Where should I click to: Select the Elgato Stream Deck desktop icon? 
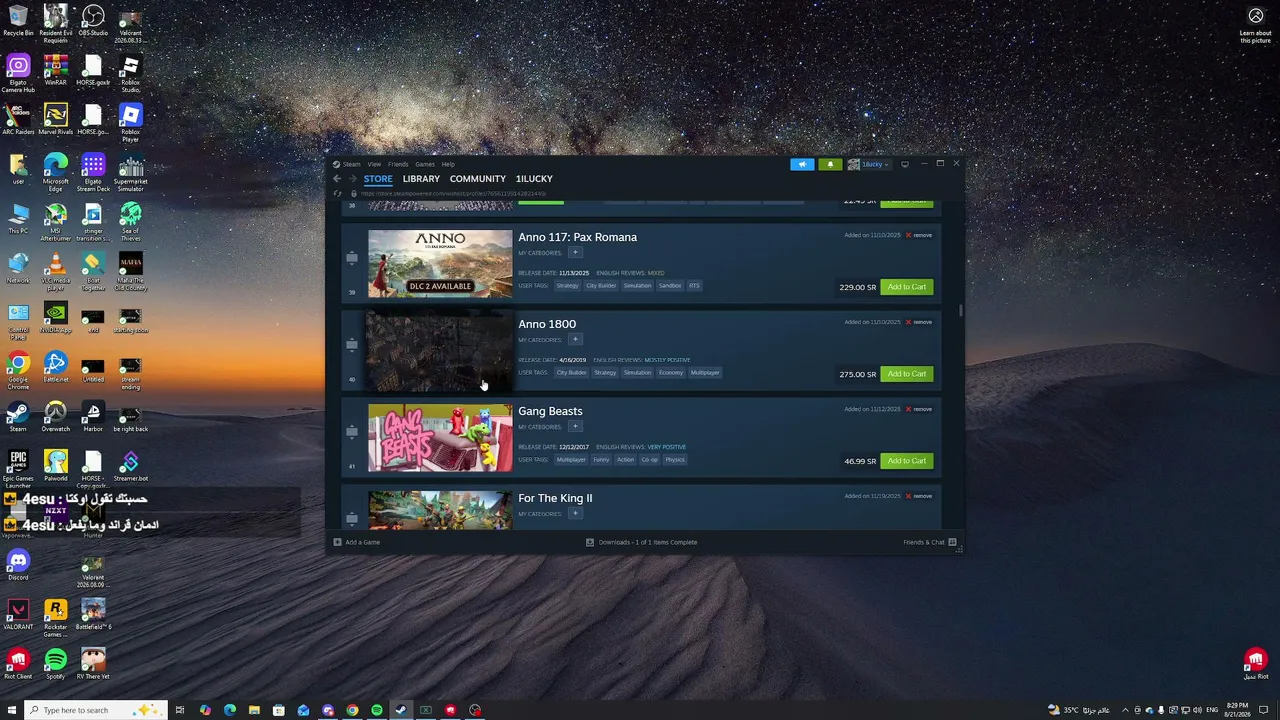click(x=93, y=173)
